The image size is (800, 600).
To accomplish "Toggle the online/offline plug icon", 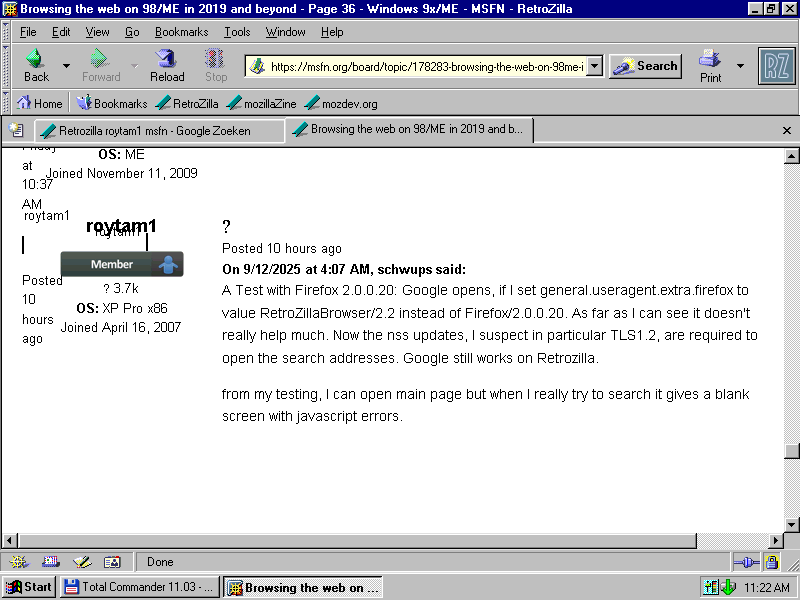I will 746,562.
